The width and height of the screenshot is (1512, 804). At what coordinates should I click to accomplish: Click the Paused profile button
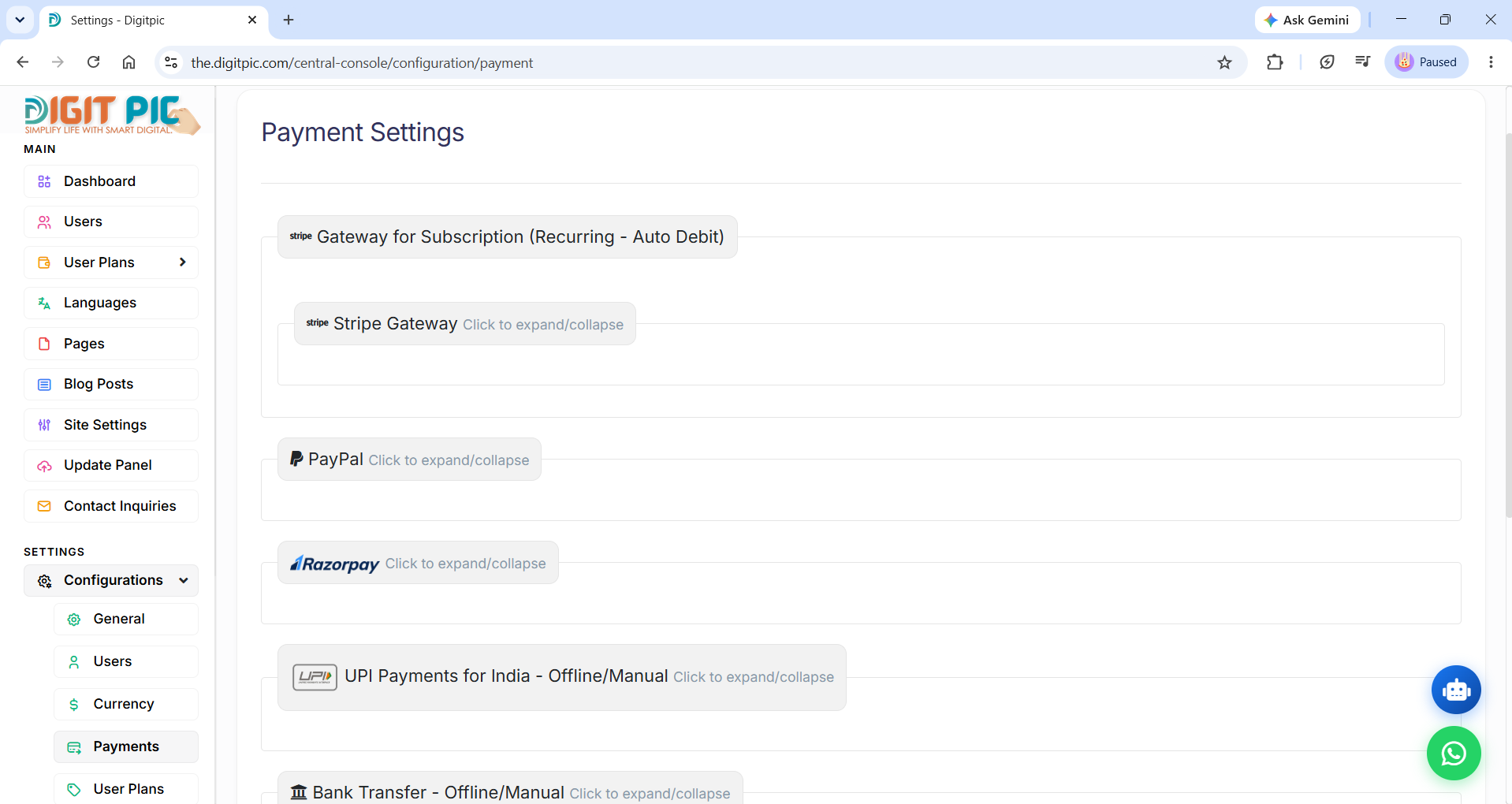tap(1426, 62)
